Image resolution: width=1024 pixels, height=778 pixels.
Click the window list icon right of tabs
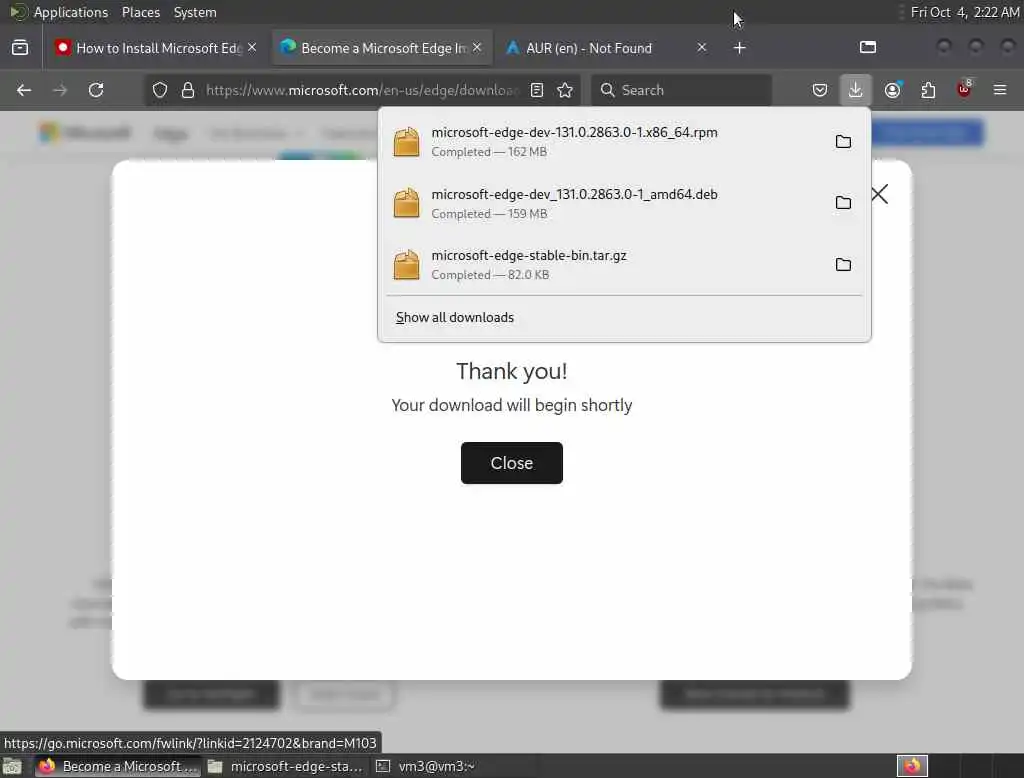pos(868,47)
